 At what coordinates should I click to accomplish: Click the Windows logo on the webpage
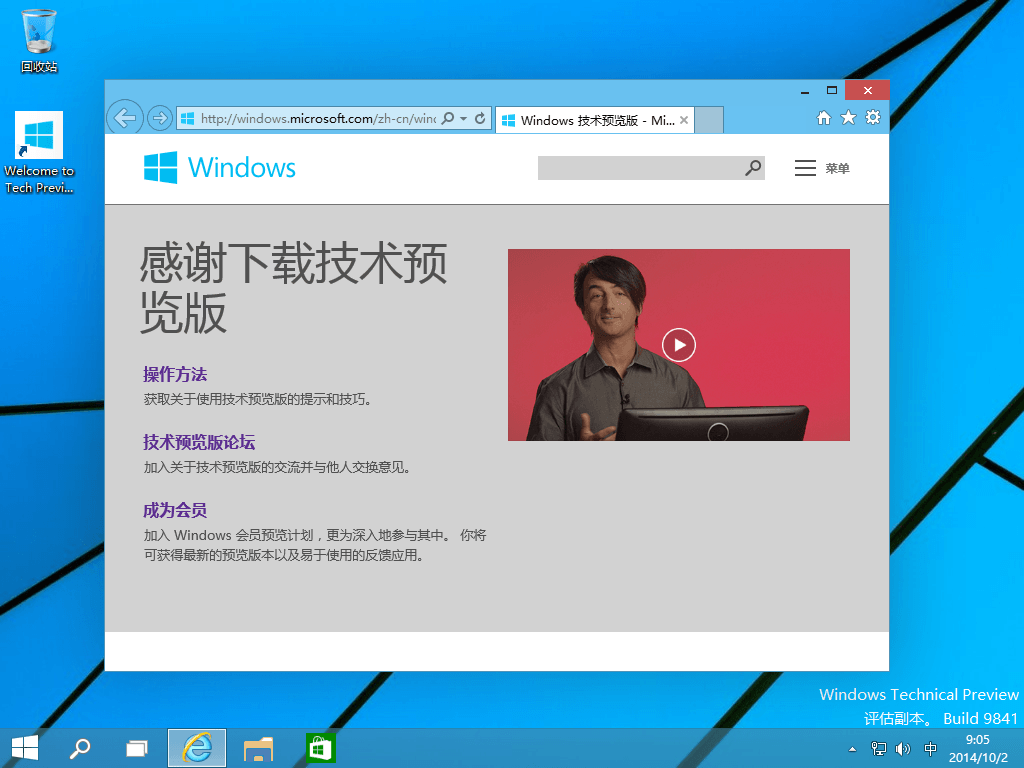coord(220,167)
